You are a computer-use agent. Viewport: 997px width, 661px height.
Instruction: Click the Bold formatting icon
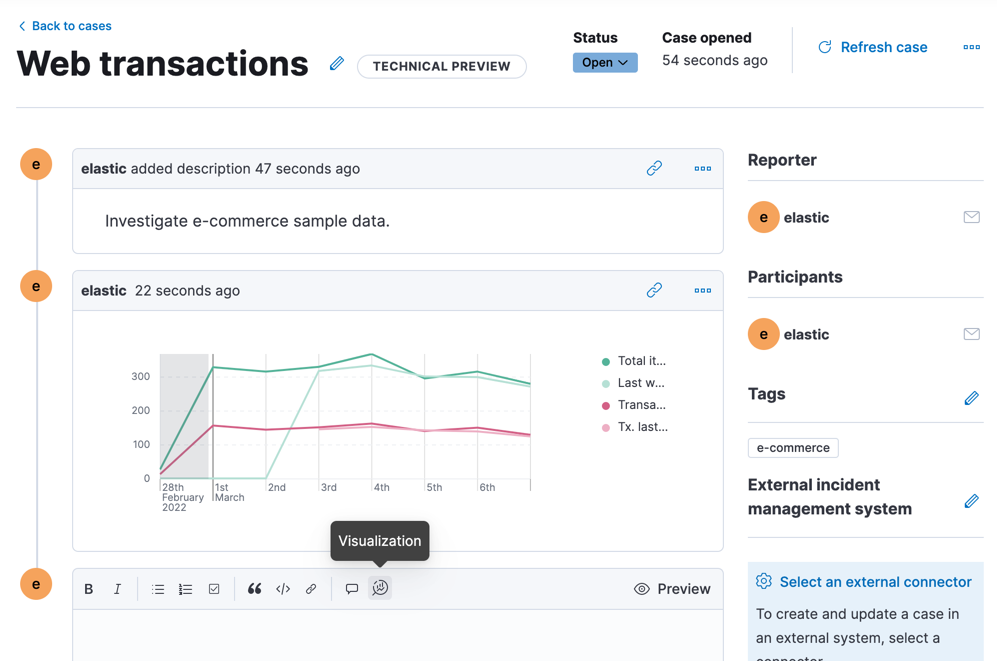(x=89, y=589)
